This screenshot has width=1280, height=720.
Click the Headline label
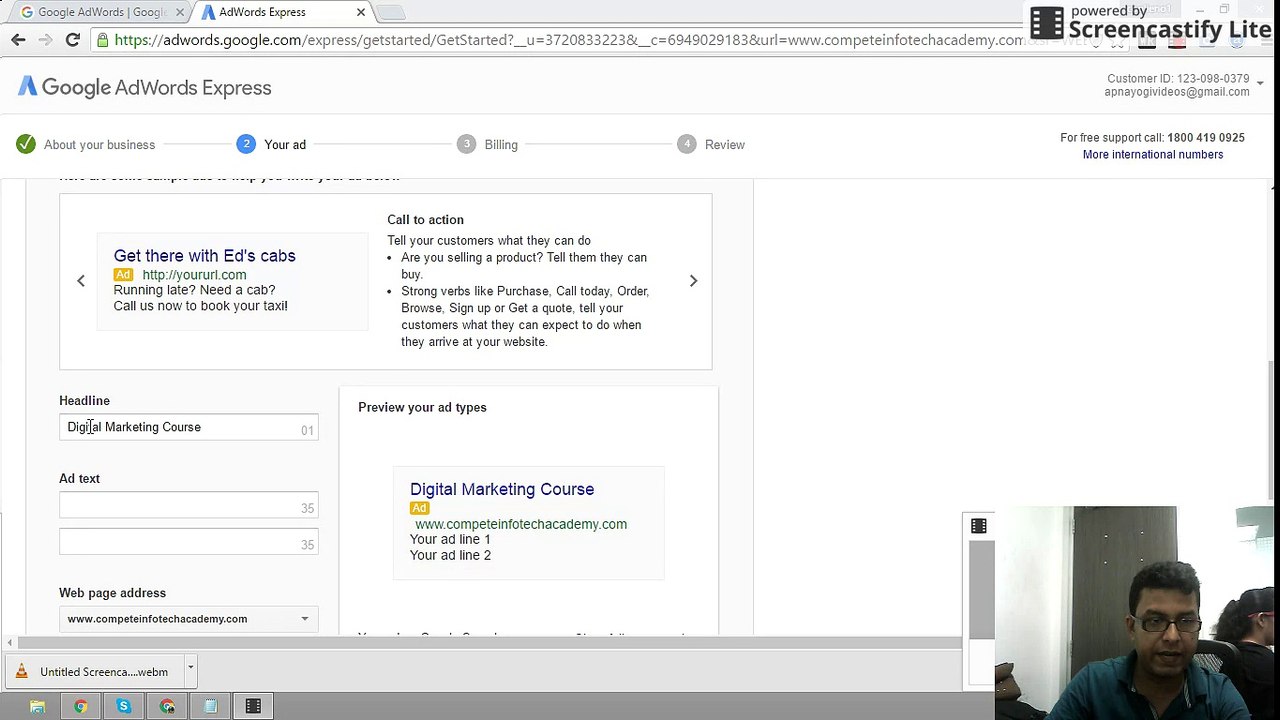pyautogui.click(x=84, y=401)
